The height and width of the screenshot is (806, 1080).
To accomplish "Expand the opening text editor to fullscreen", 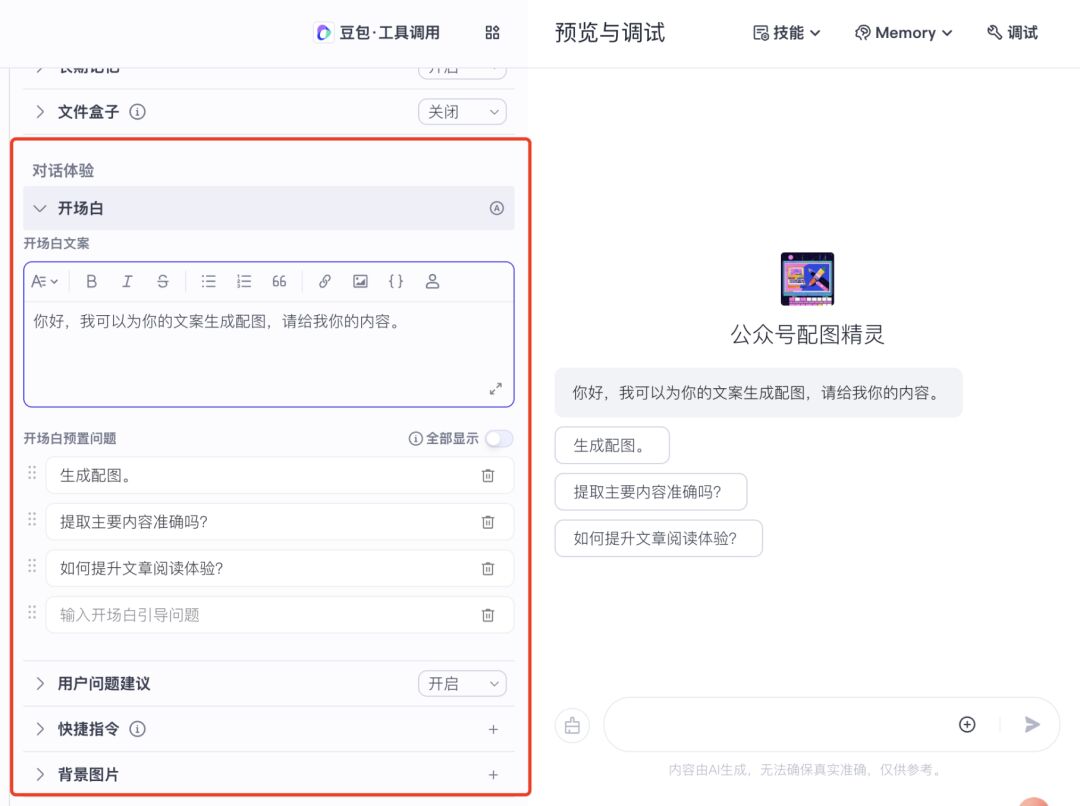I will [x=495, y=388].
